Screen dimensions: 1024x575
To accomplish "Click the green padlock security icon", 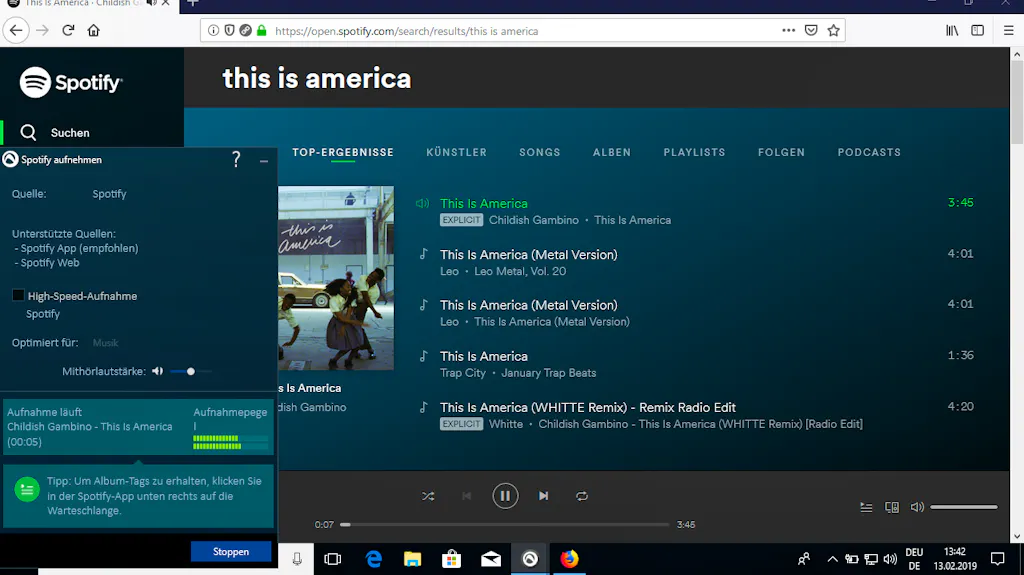I will pyautogui.click(x=262, y=31).
